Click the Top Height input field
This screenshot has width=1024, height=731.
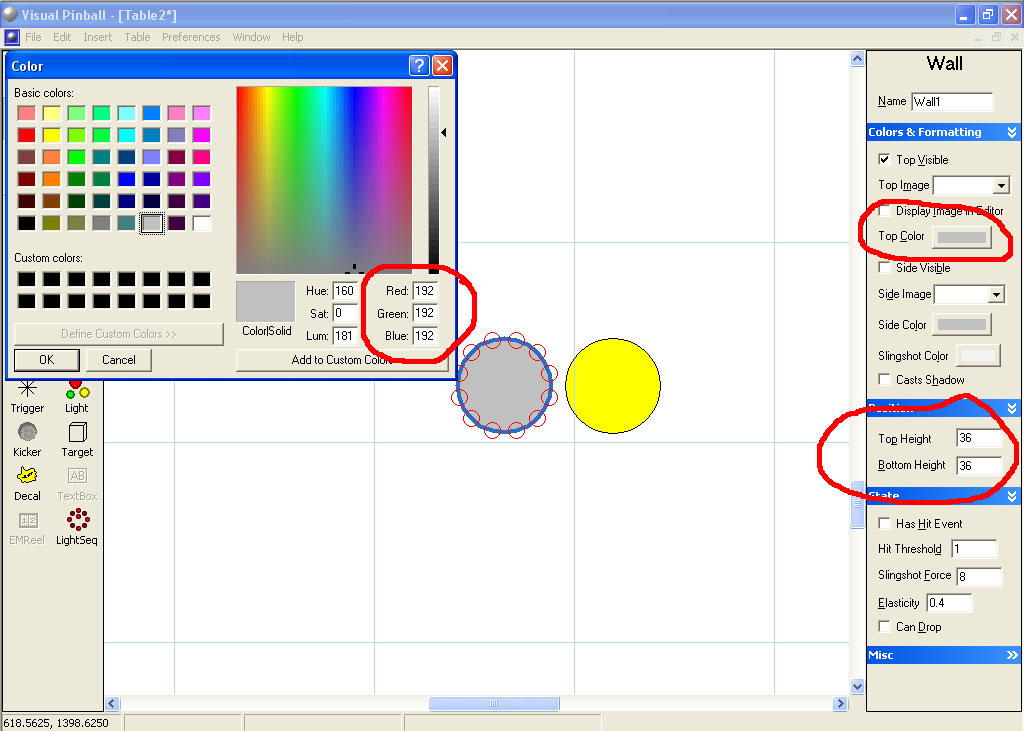[x=978, y=438]
